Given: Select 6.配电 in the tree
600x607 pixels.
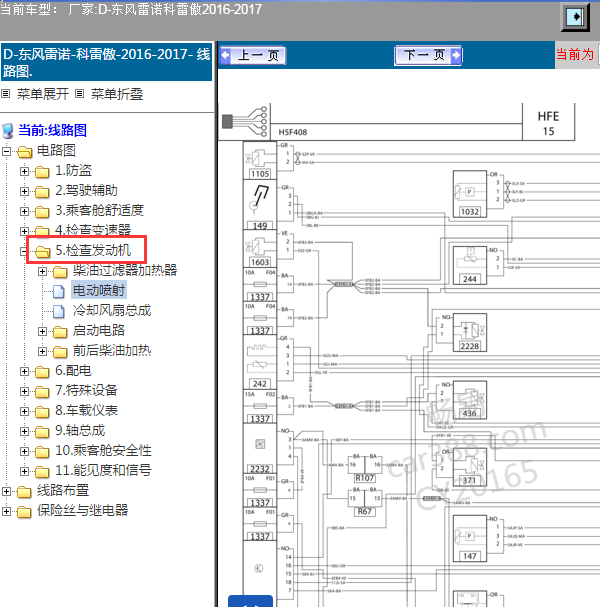Looking at the screenshot, I should [x=73, y=371].
